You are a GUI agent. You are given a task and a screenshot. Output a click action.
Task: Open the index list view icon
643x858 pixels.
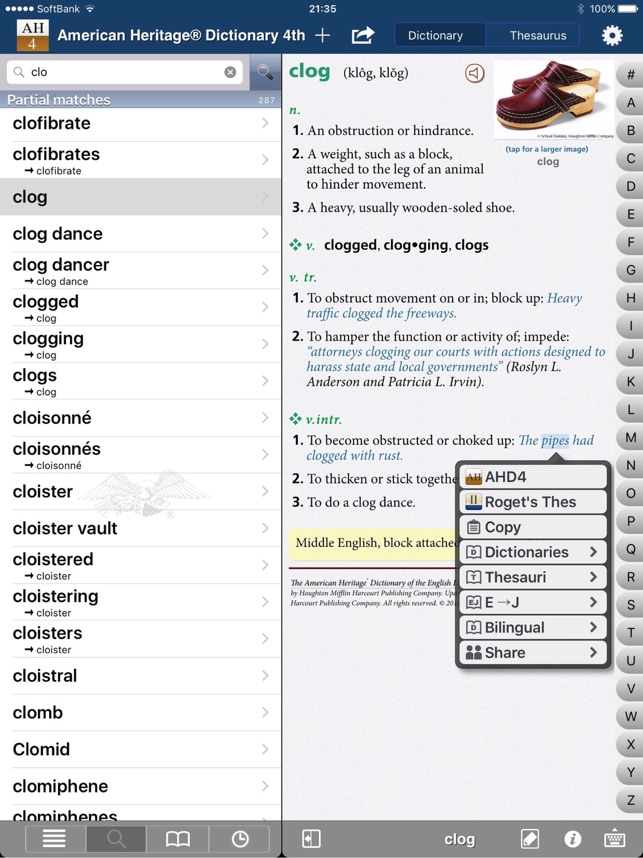pyautogui.click(x=55, y=838)
